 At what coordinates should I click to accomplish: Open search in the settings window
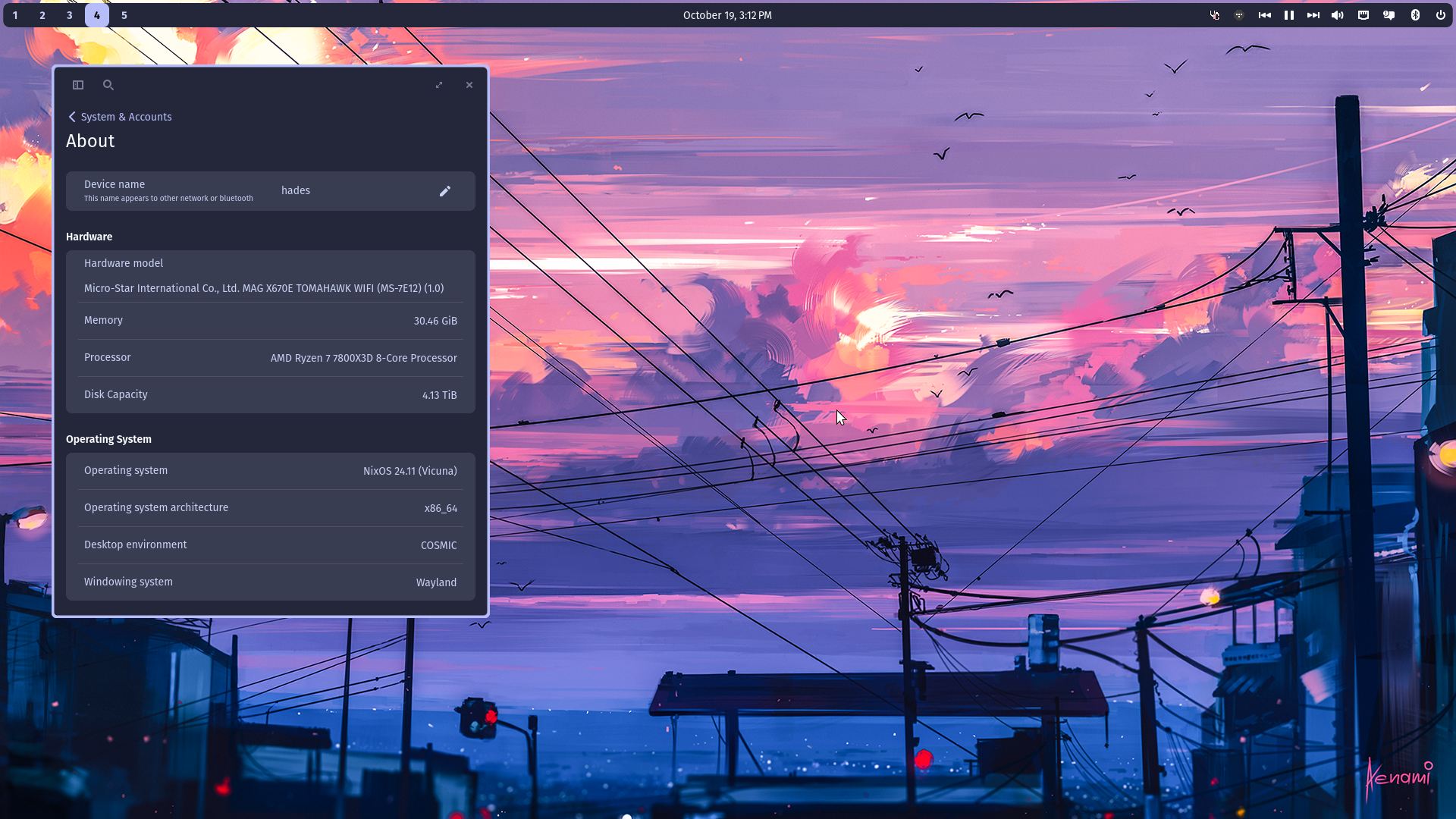tap(108, 85)
